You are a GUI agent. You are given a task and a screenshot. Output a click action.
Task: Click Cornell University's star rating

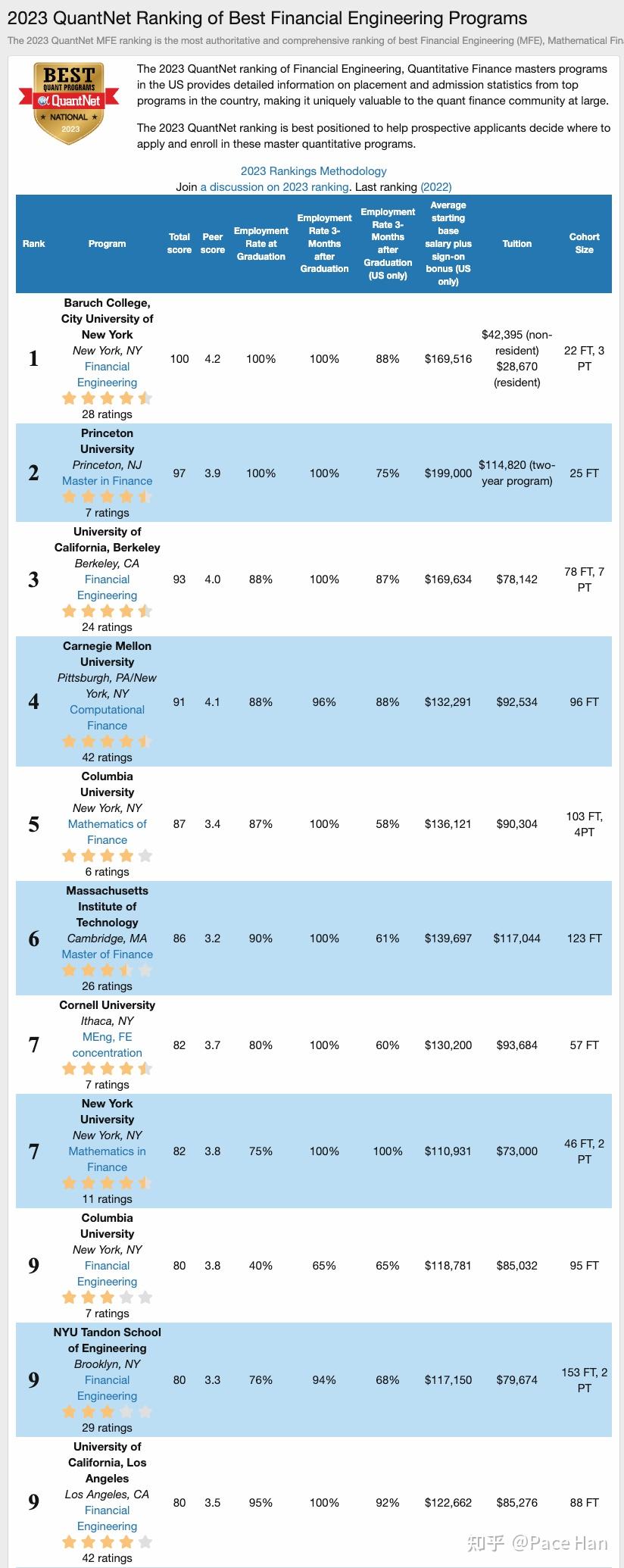click(x=107, y=1069)
